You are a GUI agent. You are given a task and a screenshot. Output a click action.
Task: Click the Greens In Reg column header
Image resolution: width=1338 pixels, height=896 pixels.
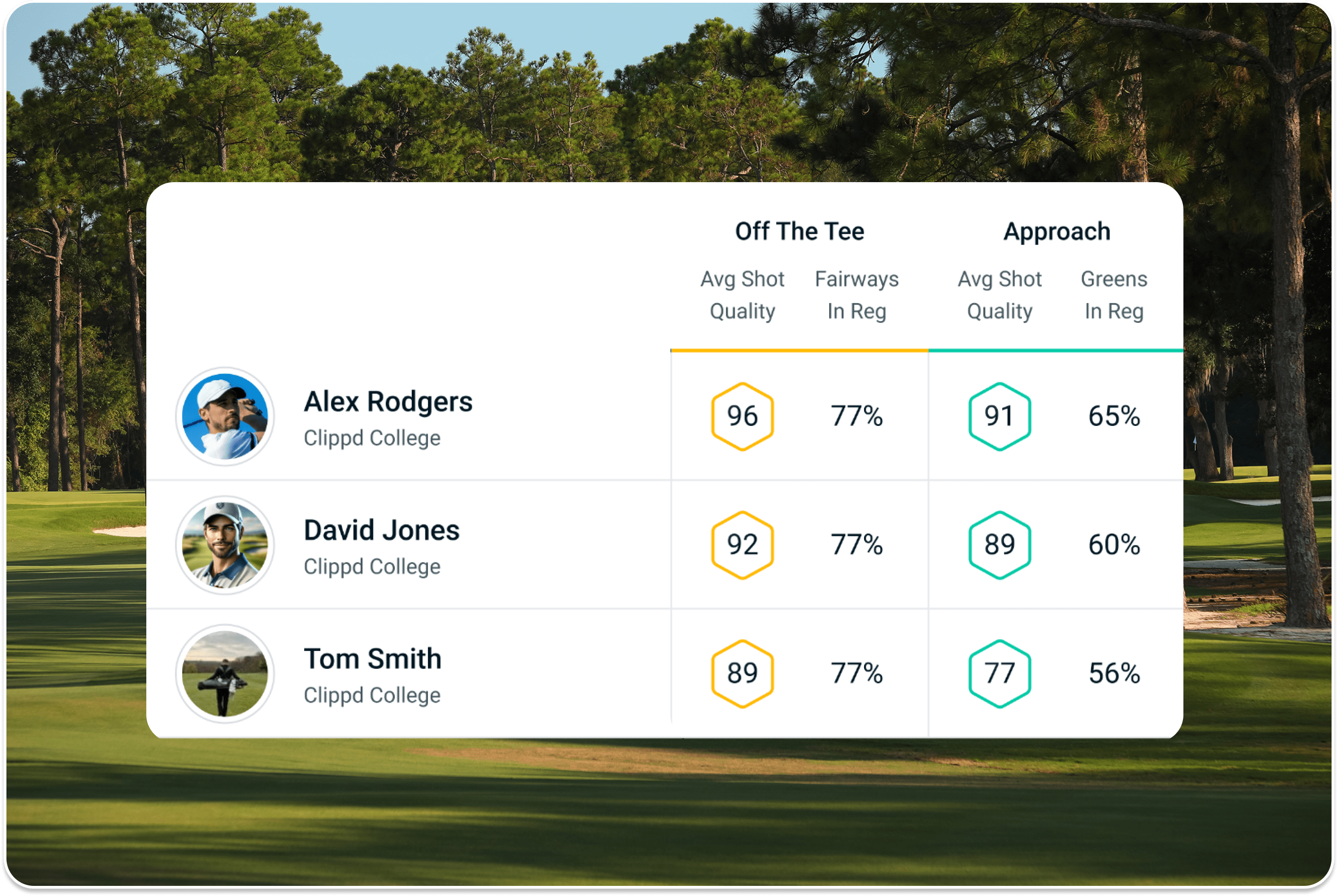click(1113, 295)
